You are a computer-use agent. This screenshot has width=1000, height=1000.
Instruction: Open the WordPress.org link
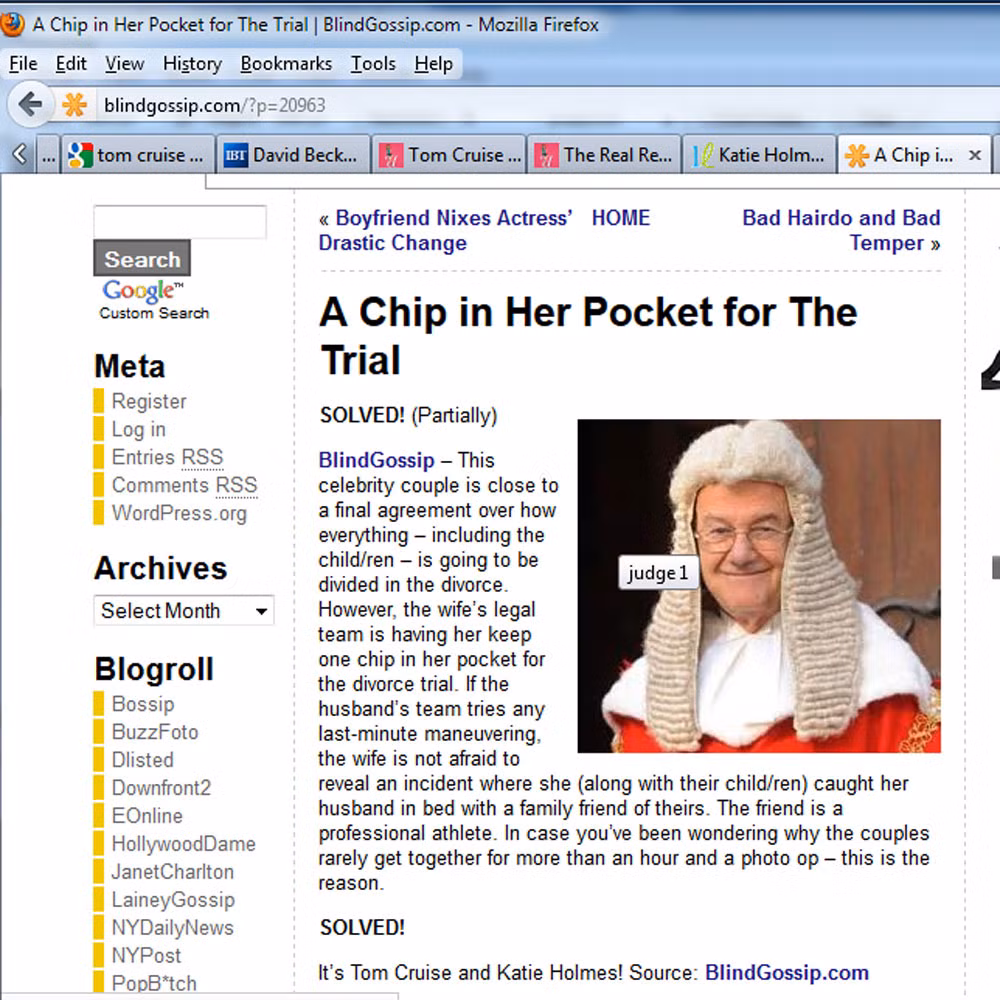(x=179, y=513)
